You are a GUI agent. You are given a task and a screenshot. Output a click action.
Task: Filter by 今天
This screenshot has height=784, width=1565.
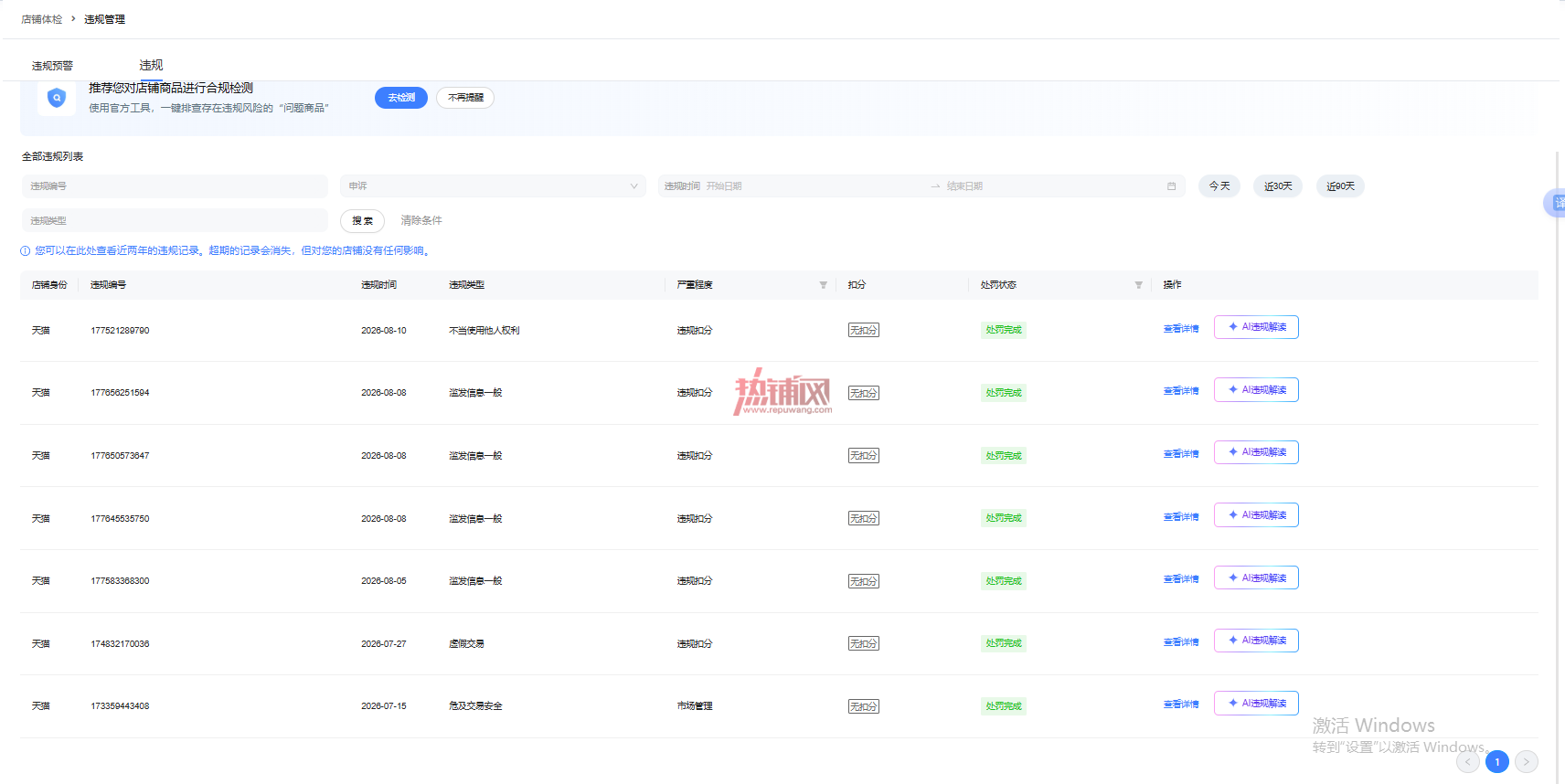[1219, 186]
